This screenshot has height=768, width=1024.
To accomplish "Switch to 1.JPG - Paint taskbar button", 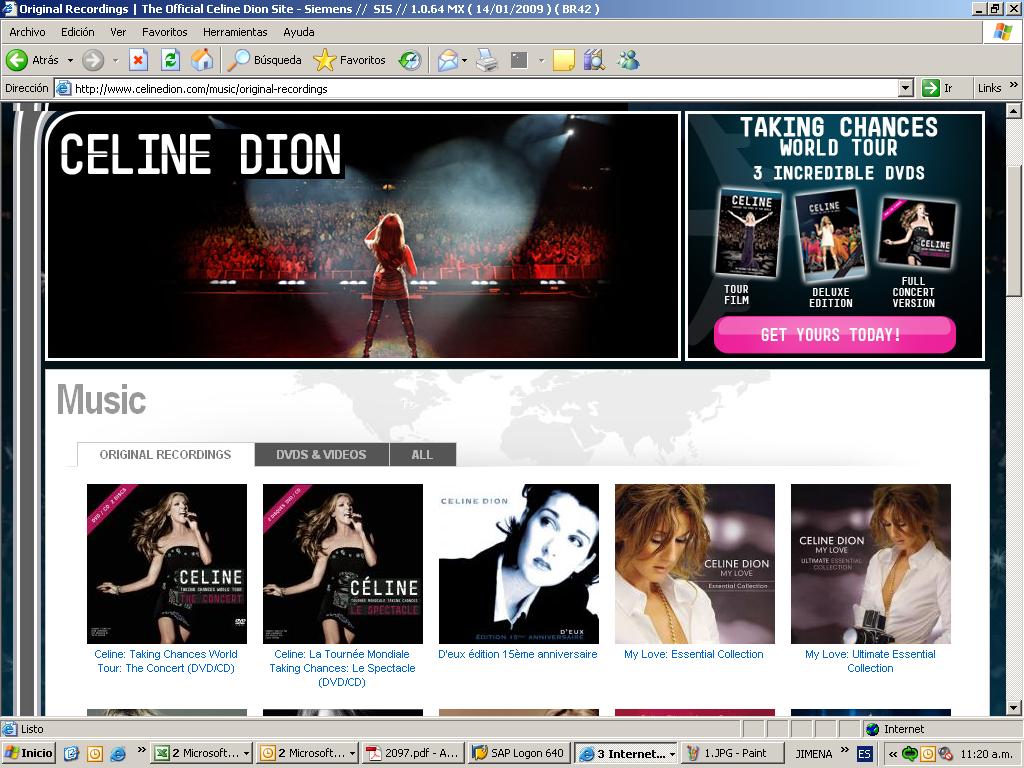I will point(732,753).
